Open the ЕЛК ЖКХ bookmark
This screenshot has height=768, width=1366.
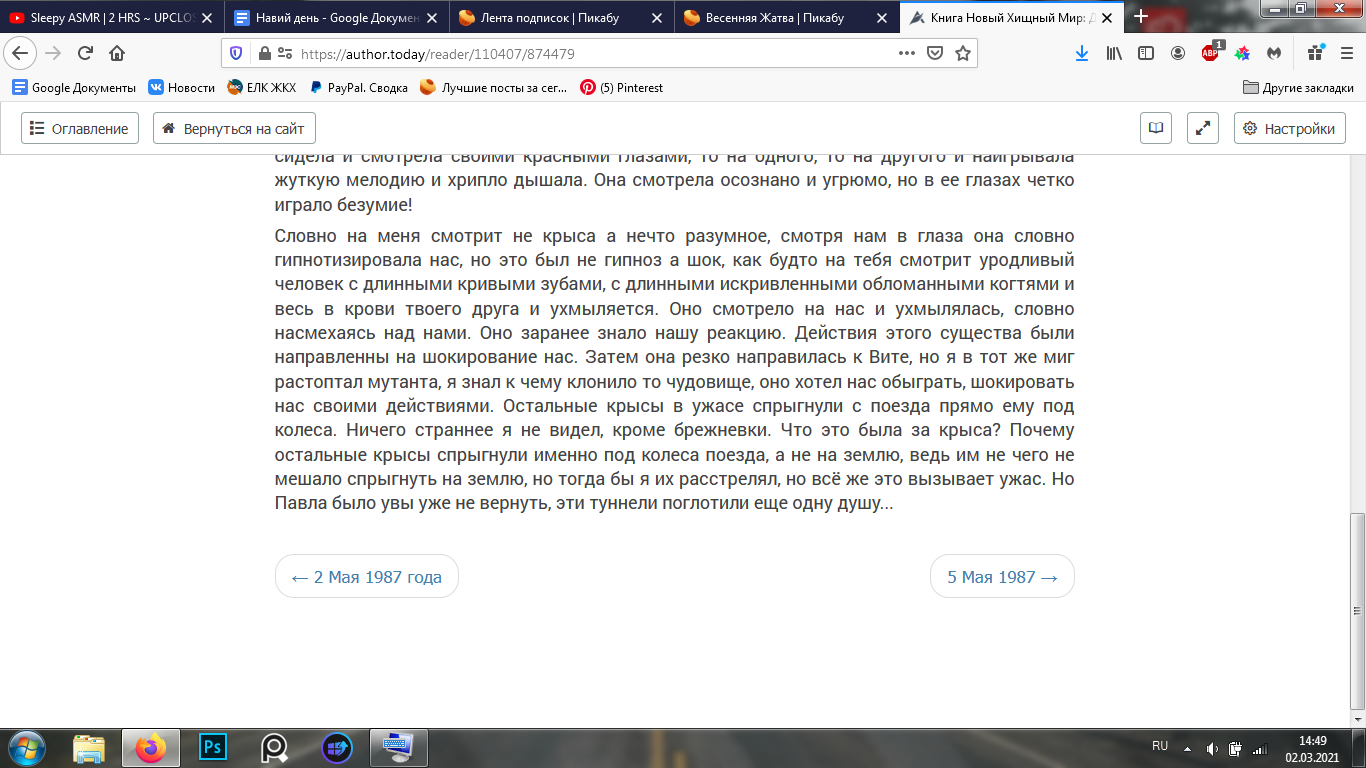coord(261,88)
